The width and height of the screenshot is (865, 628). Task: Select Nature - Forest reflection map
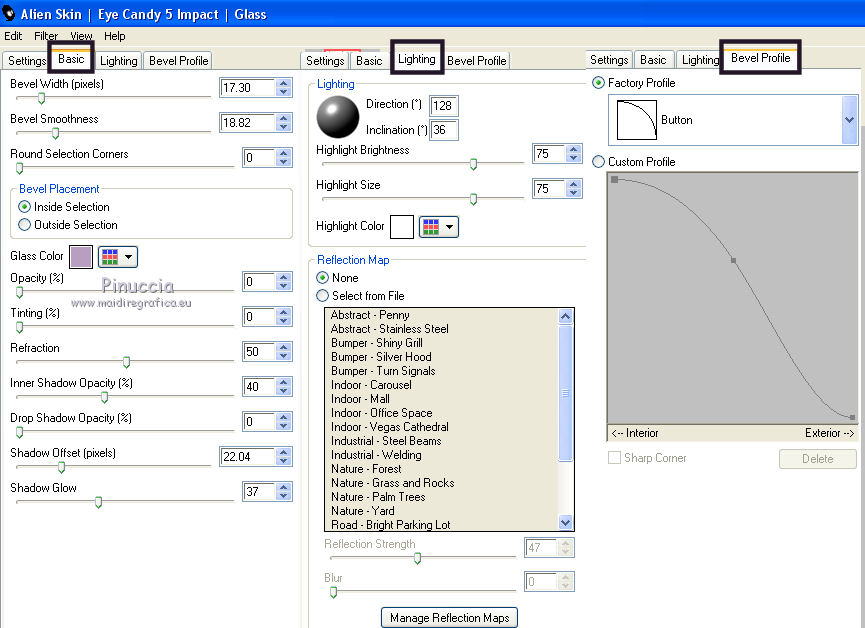366,469
